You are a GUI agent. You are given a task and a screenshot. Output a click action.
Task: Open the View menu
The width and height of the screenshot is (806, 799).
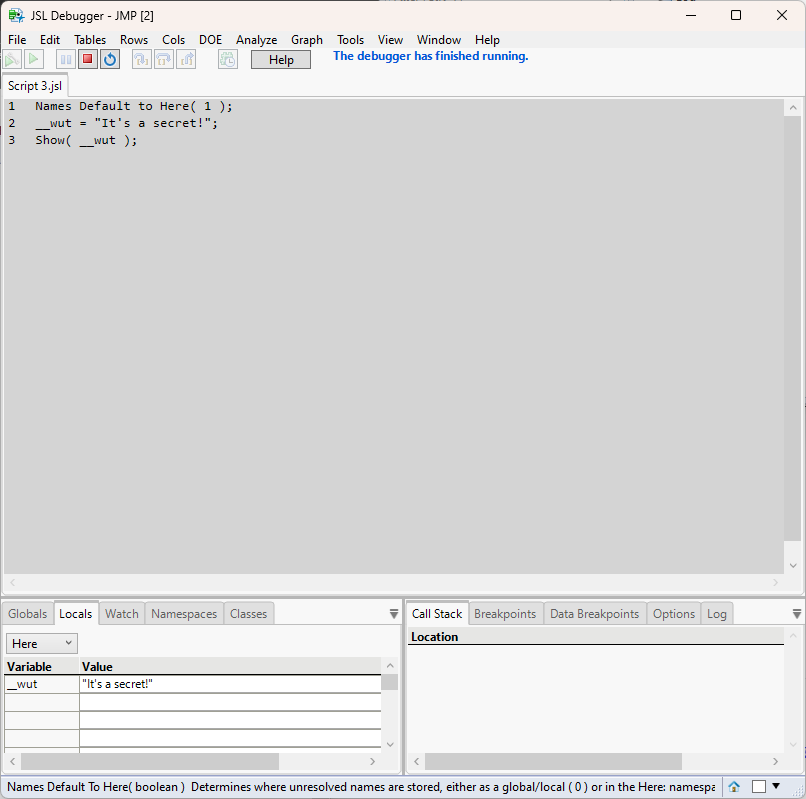click(390, 40)
